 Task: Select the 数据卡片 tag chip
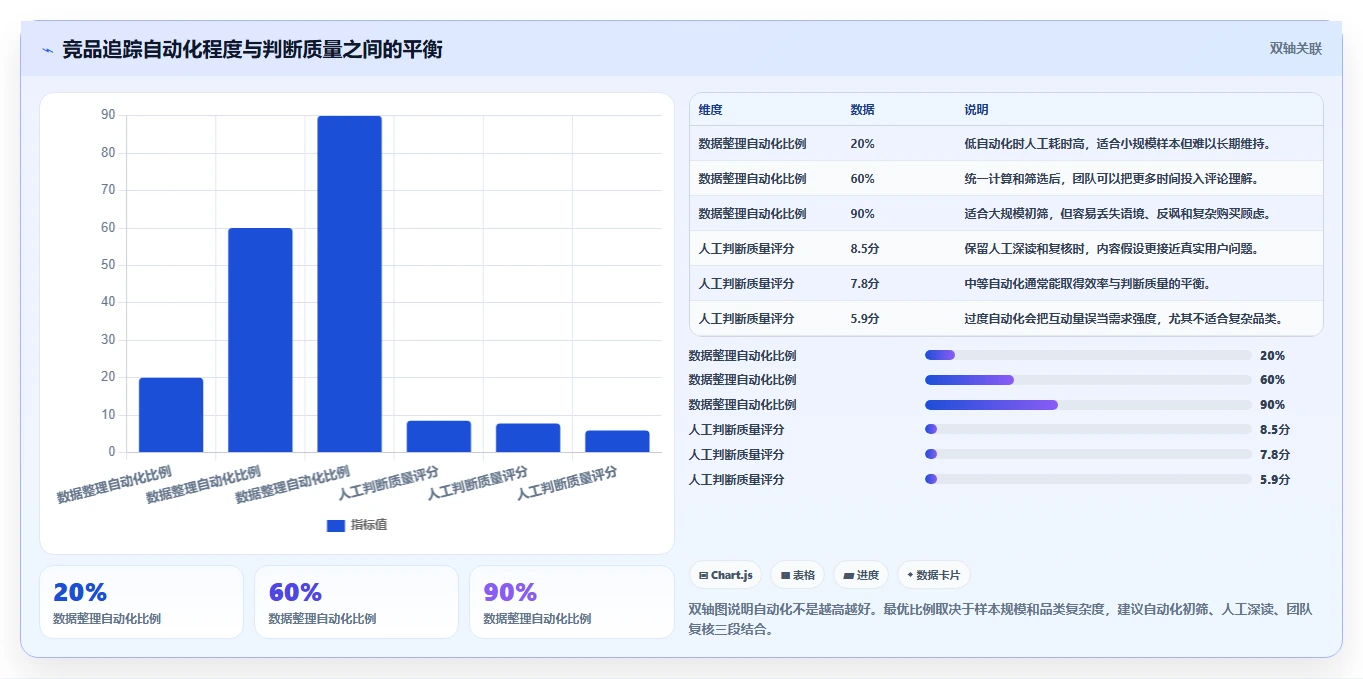(x=933, y=575)
